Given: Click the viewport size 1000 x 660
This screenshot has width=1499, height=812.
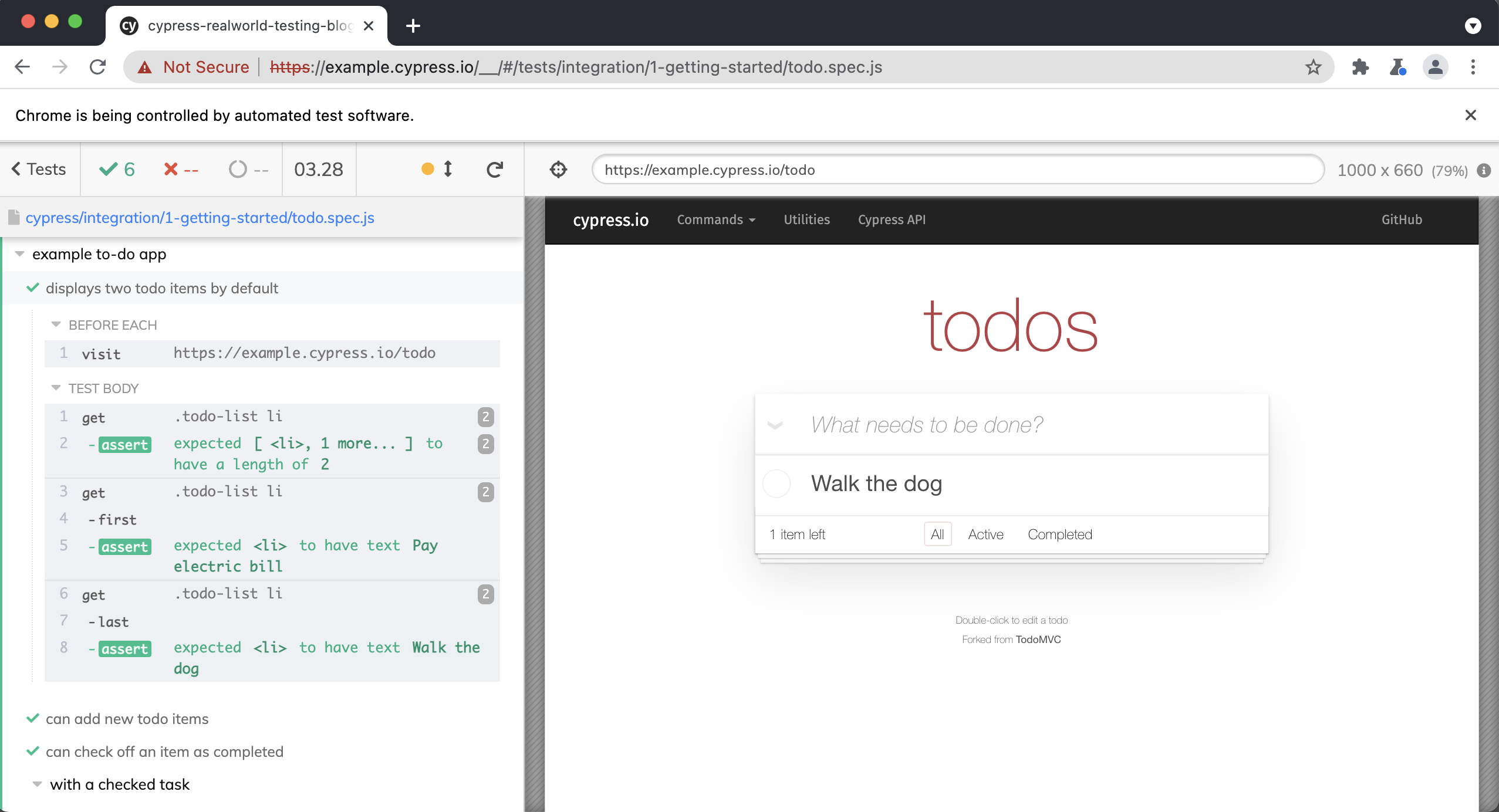Looking at the screenshot, I should [1380, 170].
